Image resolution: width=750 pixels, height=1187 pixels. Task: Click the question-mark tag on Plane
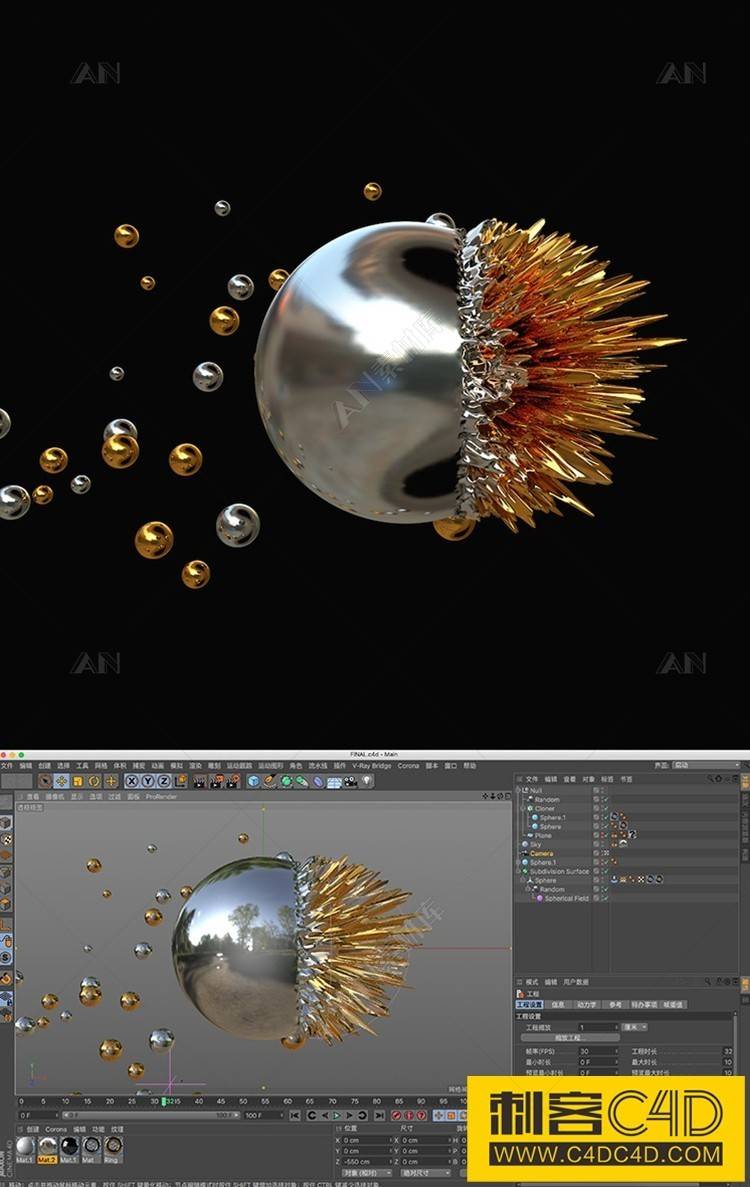[632, 835]
